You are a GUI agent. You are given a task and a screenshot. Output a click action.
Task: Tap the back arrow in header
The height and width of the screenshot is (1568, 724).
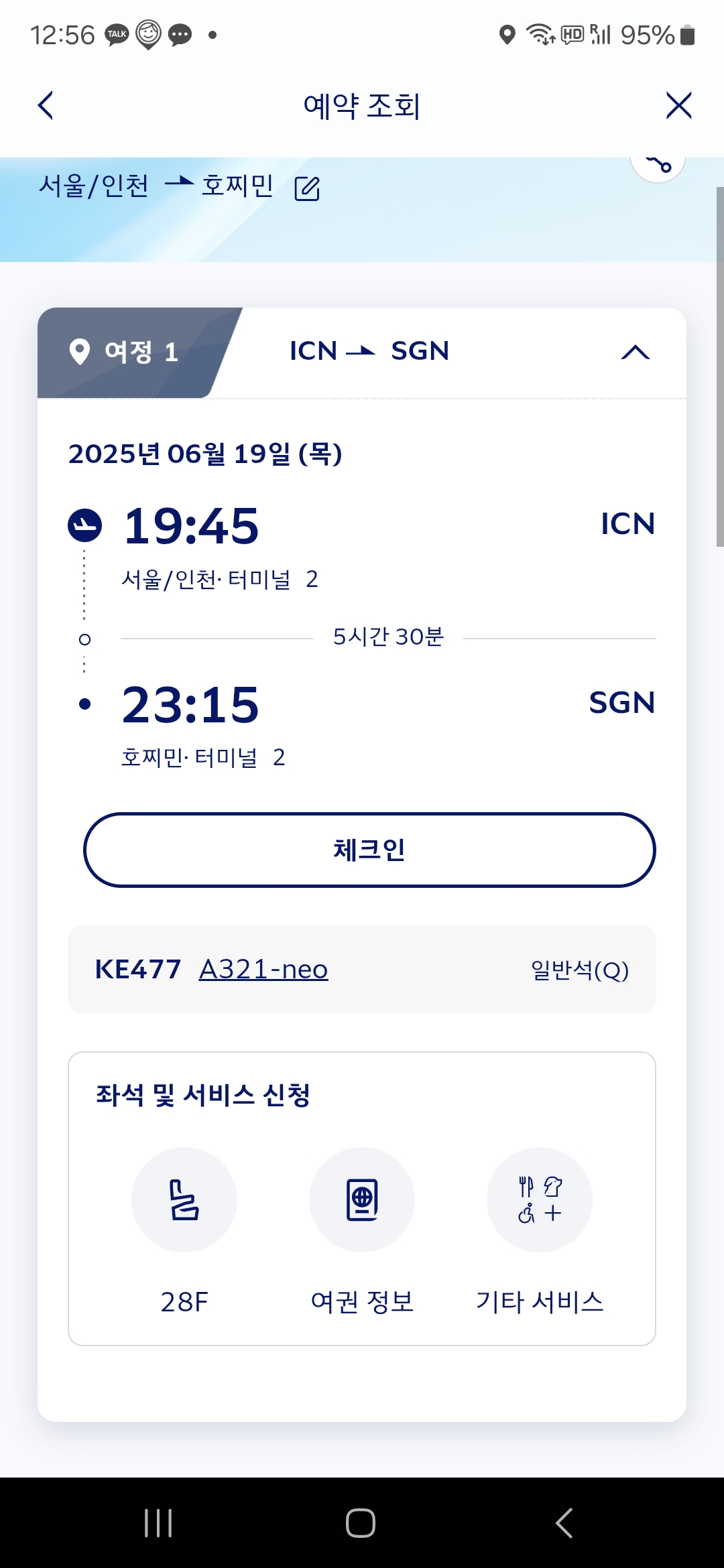coord(46,106)
